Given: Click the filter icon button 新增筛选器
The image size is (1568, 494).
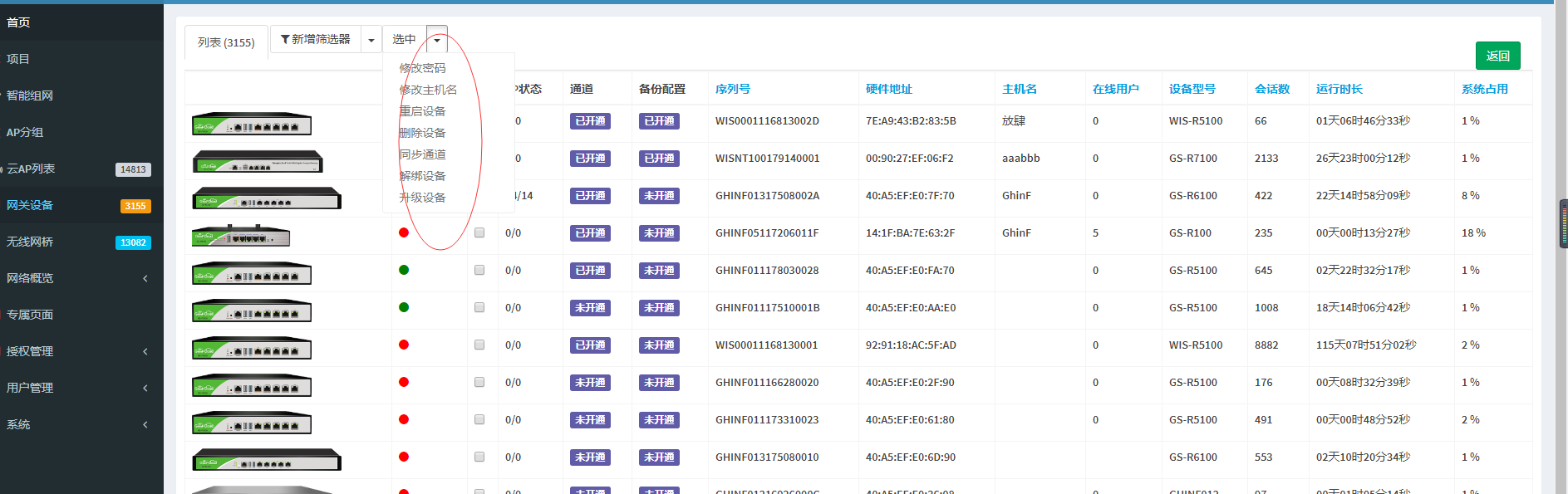Looking at the screenshot, I should click(x=315, y=39).
